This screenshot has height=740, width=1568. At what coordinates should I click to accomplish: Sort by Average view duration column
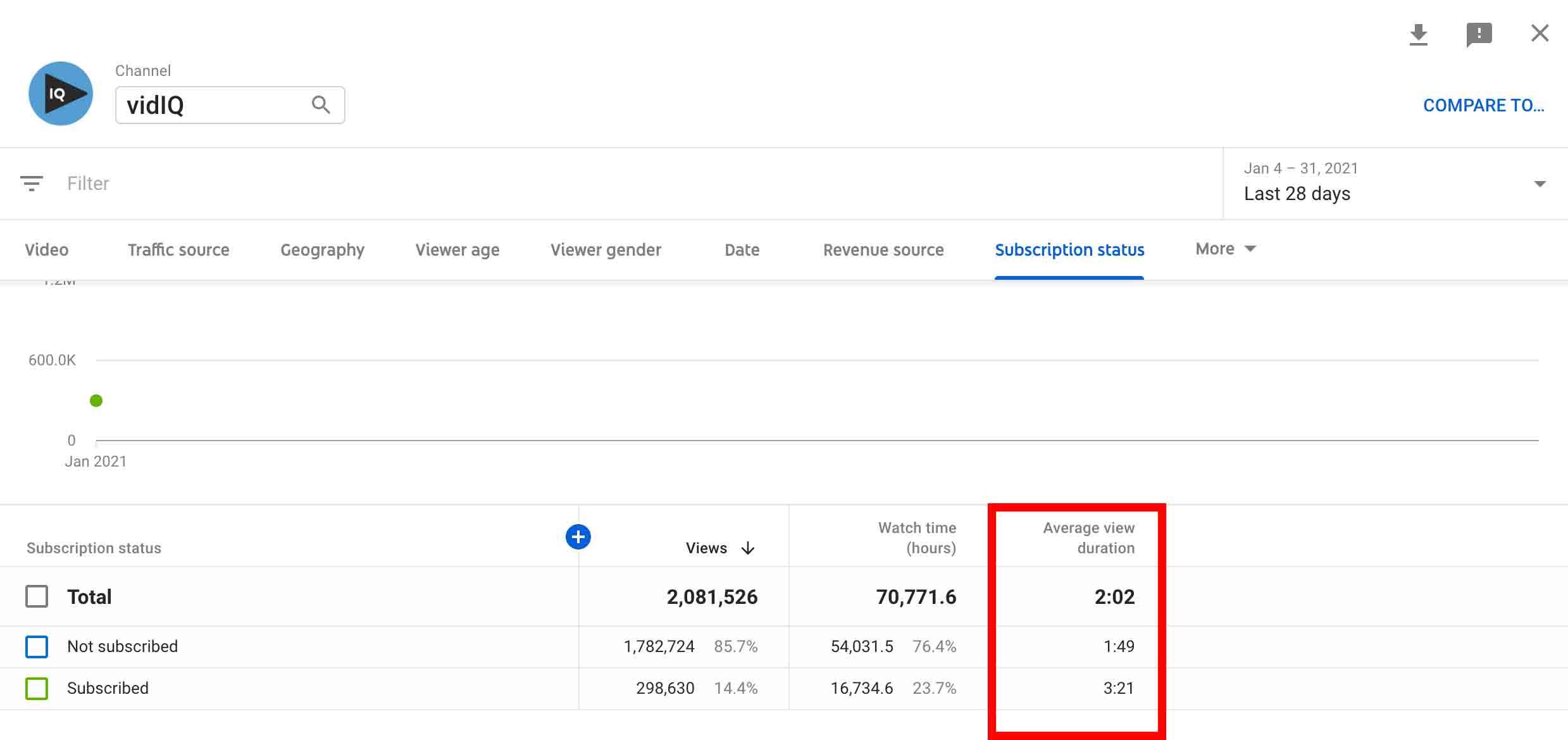pos(1088,537)
